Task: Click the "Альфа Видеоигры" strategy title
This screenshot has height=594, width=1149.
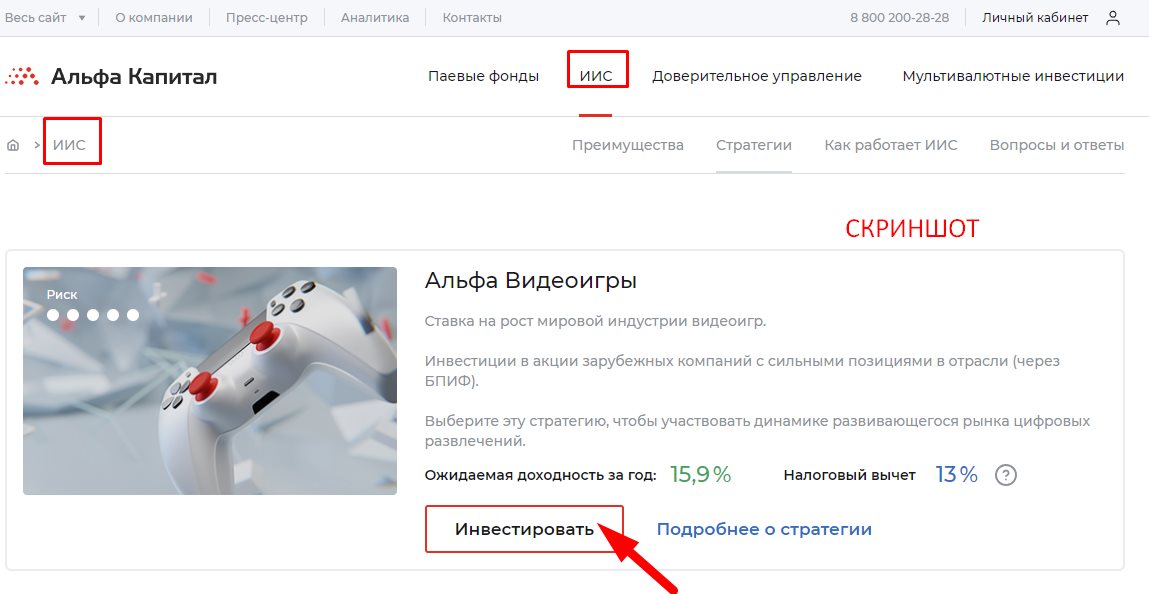Action: 531,281
